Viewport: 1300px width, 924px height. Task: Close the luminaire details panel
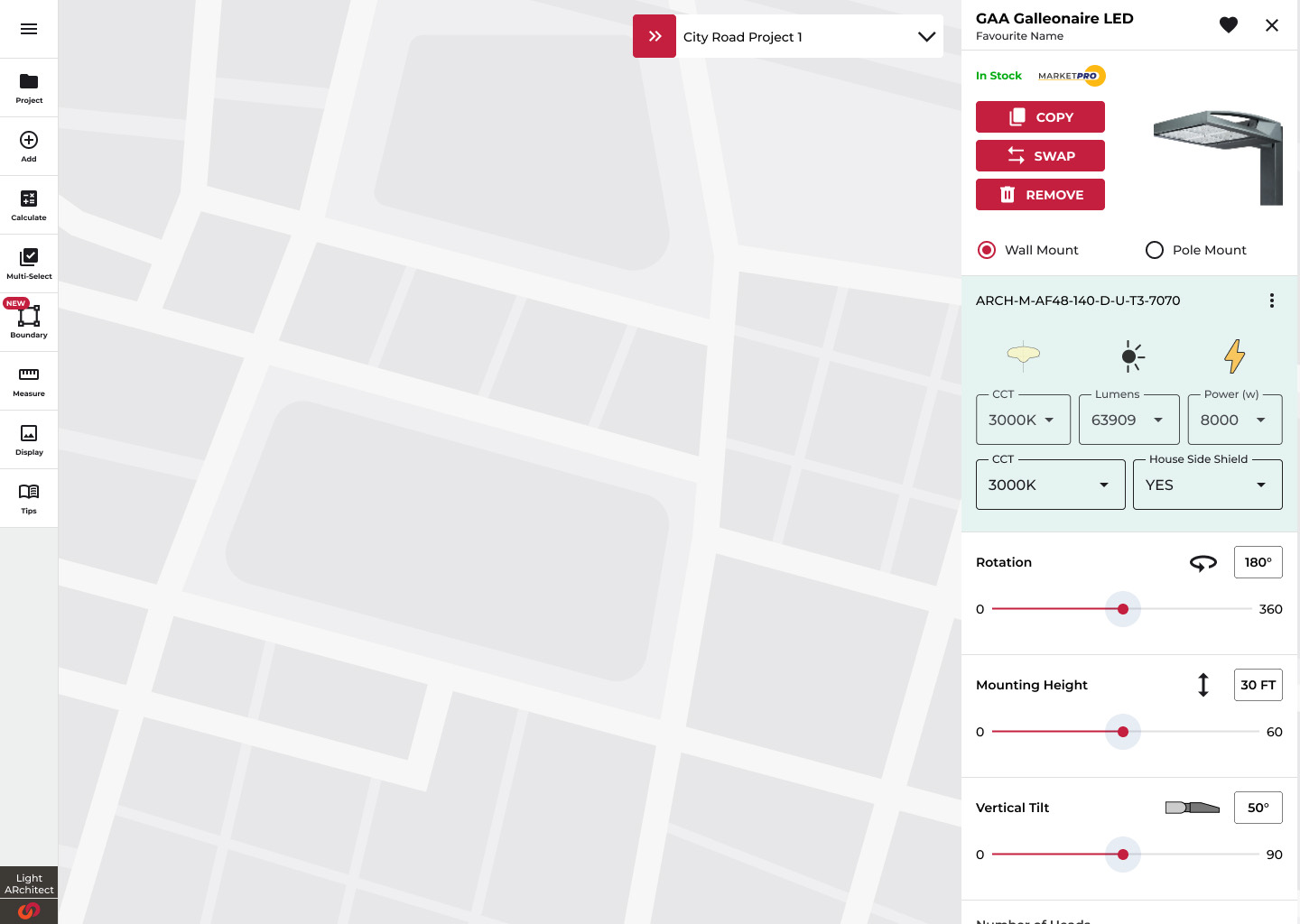(1272, 25)
